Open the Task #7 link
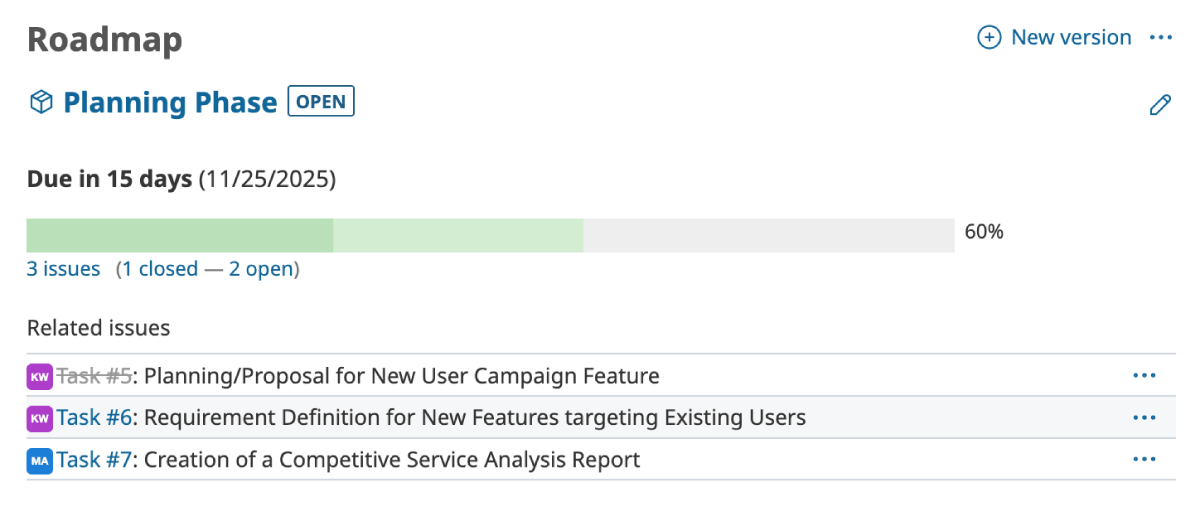The height and width of the screenshot is (508, 1200). click(x=94, y=460)
